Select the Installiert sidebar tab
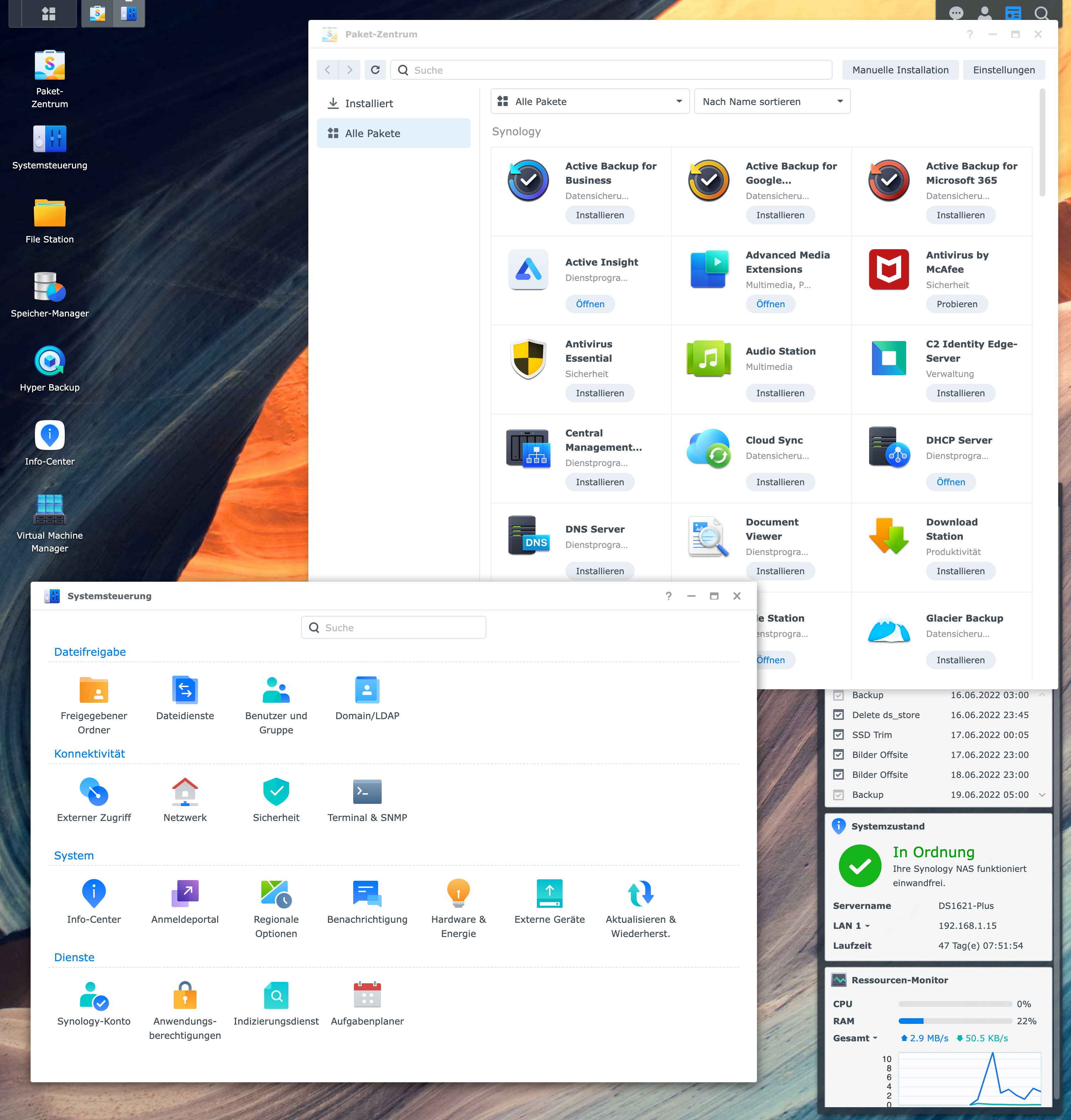This screenshot has height=1120, width=1071. (x=369, y=103)
